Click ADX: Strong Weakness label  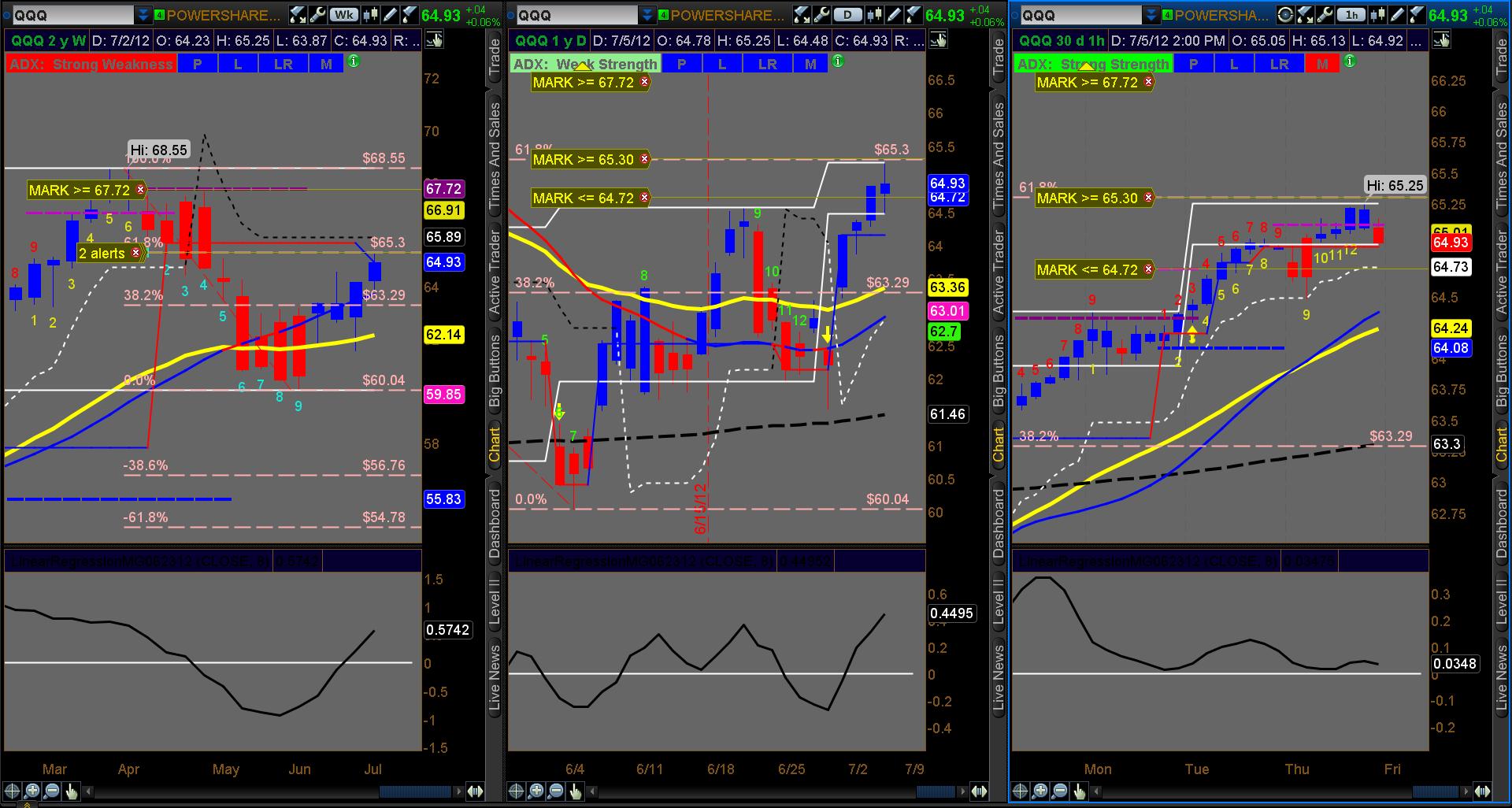pos(91,65)
